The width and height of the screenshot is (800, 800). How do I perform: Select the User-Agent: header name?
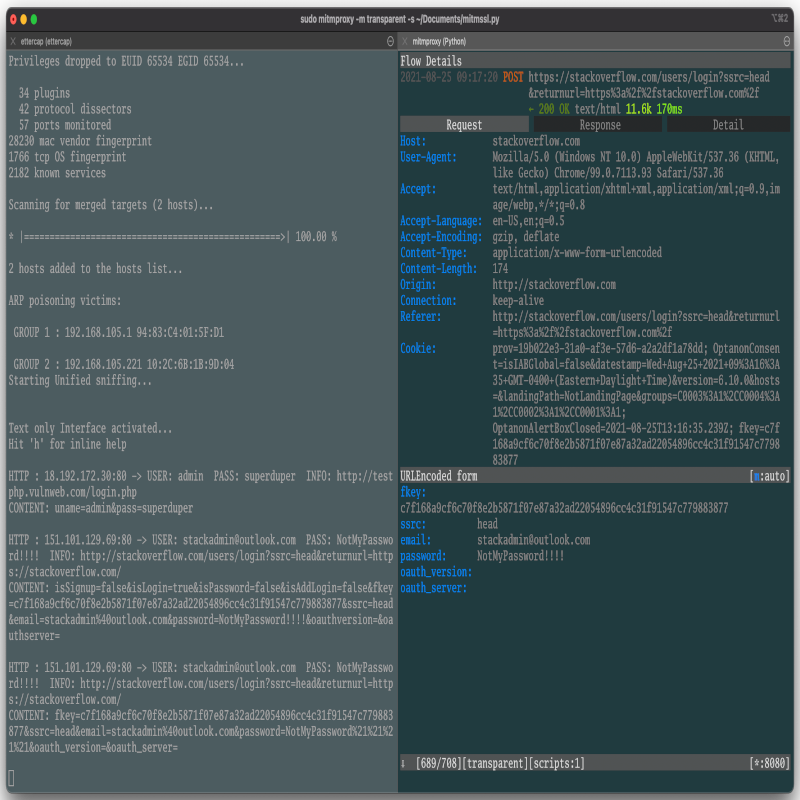(428, 157)
